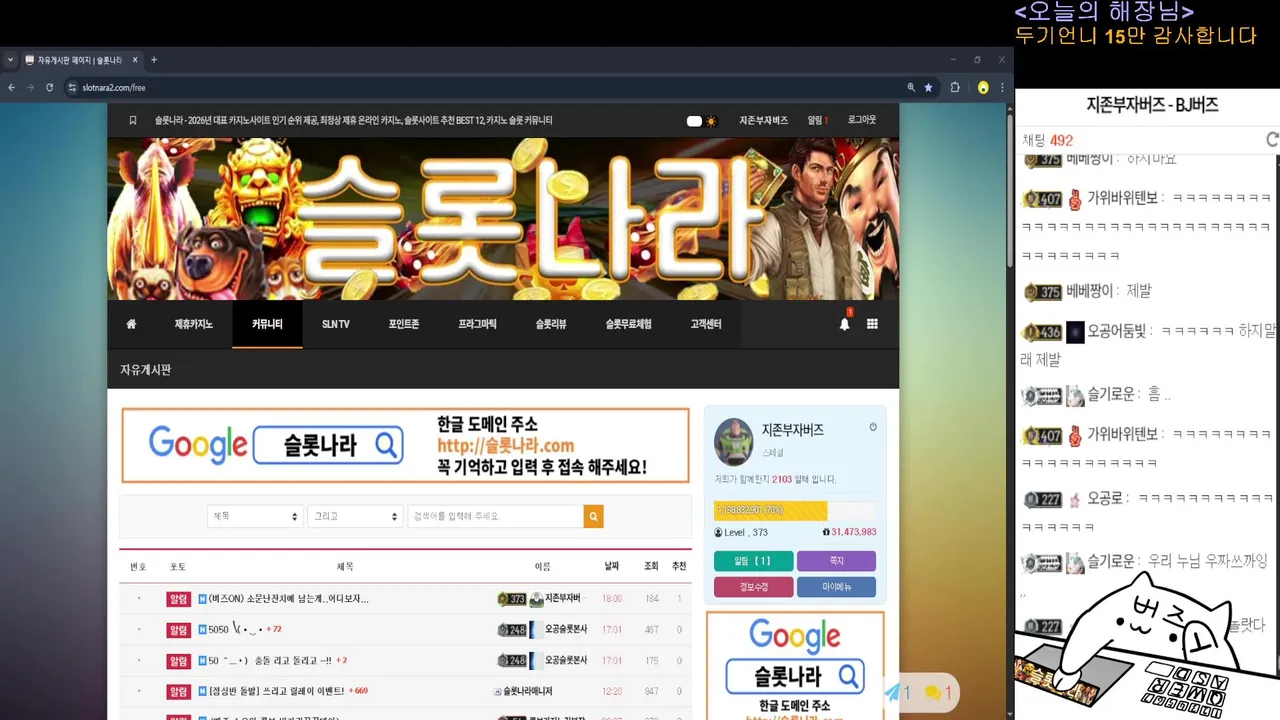Click author 지존부자버 in the first post row
Viewport: 1280px width, 720px height.
point(562,599)
